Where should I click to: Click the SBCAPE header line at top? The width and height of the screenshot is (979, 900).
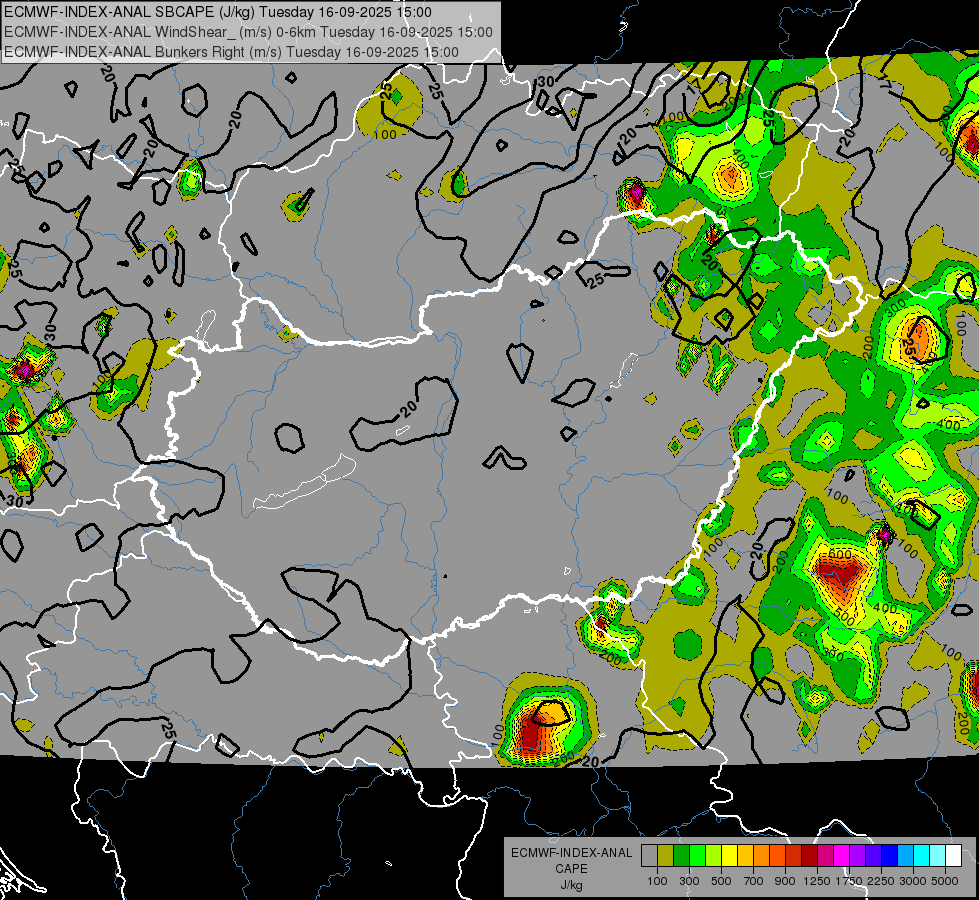[x=217, y=12]
